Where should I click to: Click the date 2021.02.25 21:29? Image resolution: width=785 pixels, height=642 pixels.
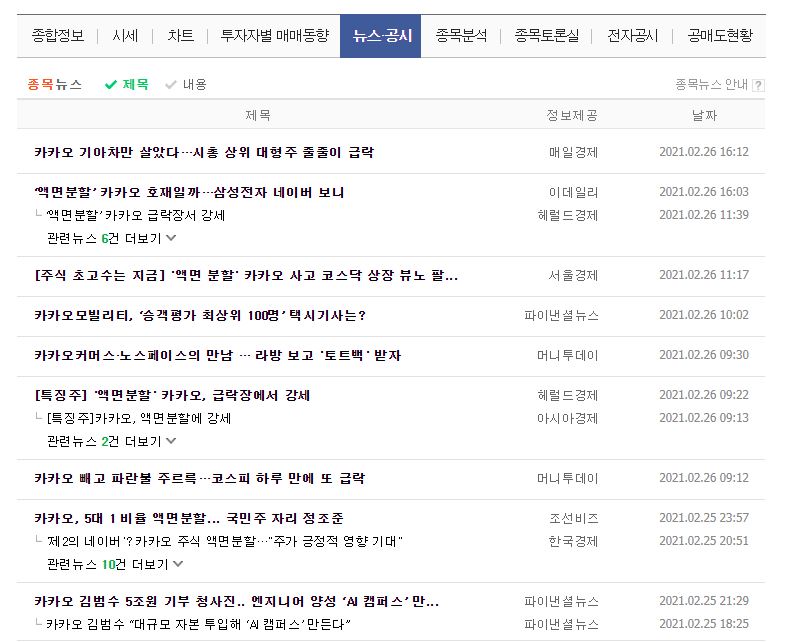pos(704,601)
